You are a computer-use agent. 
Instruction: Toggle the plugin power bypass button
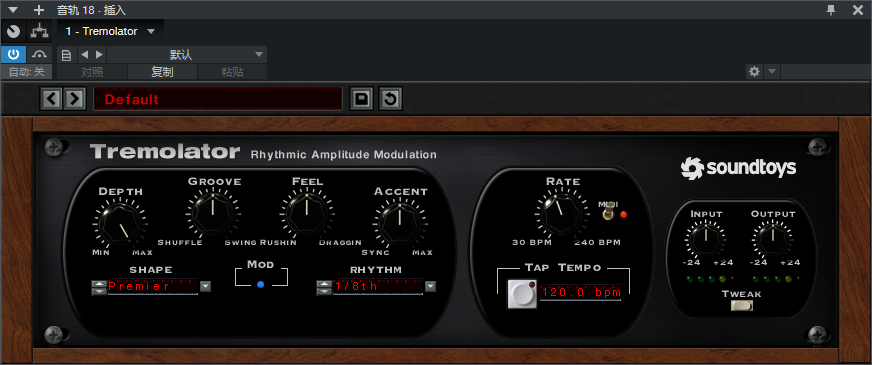pyautogui.click(x=13, y=54)
